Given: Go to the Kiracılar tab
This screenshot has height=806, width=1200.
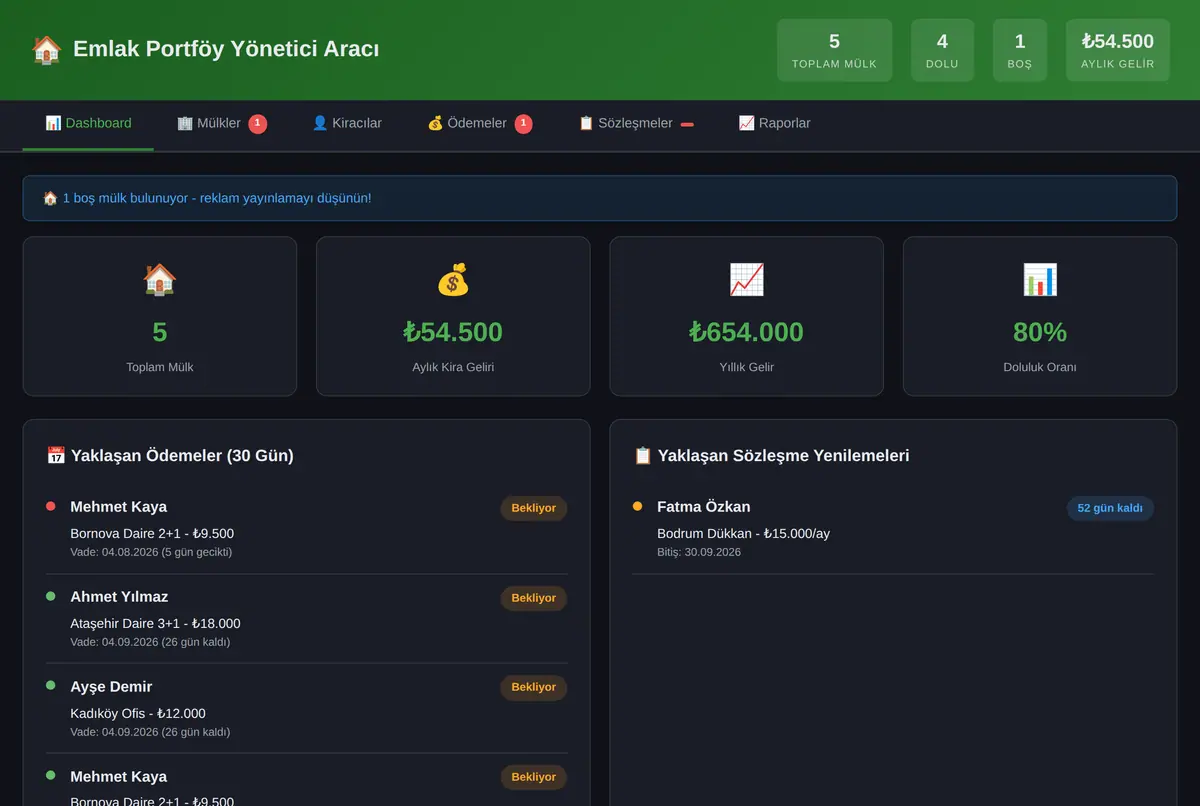Looking at the screenshot, I should point(347,124).
